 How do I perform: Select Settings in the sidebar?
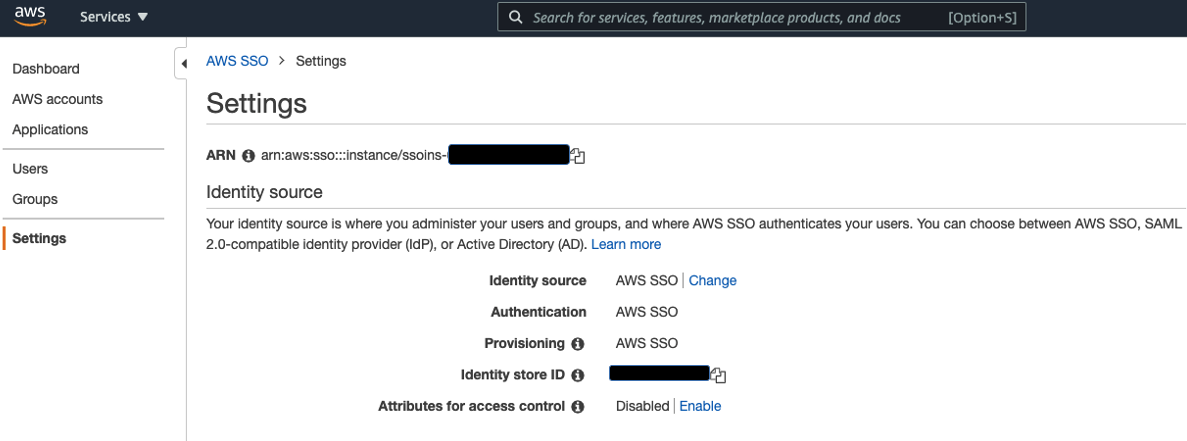point(39,238)
